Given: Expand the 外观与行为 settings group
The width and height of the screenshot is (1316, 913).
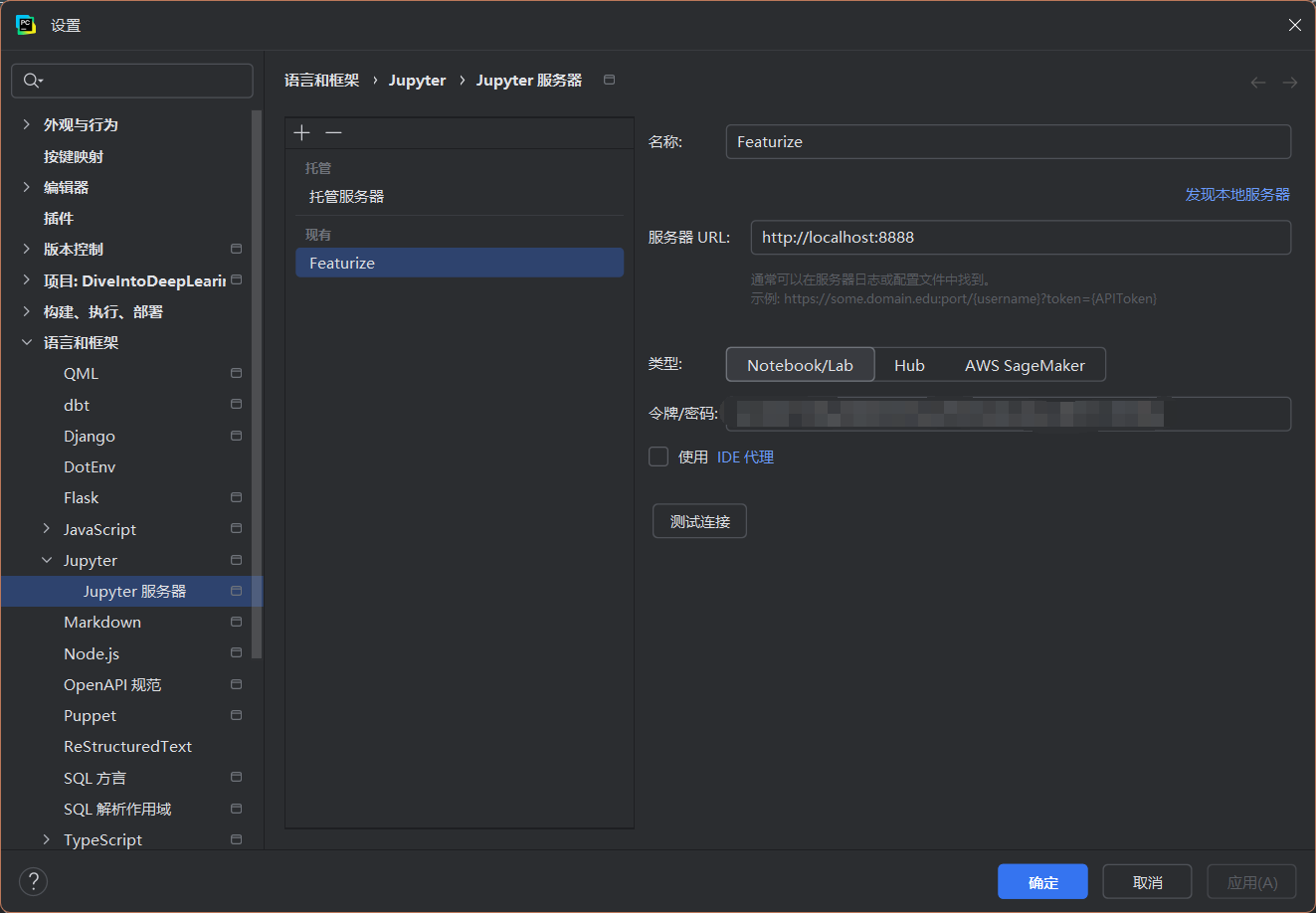Looking at the screenshot, I should [27, 124].
